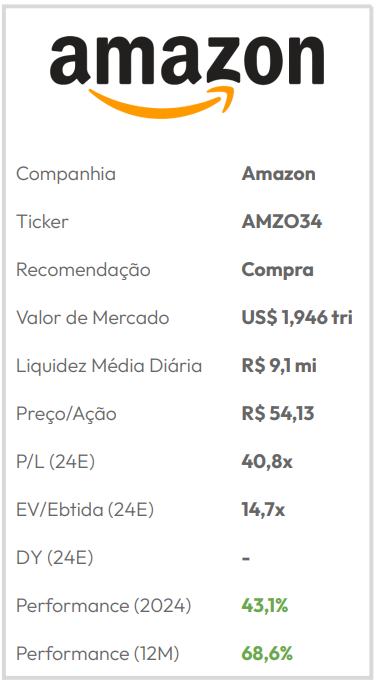375x682 pixels.
Task: Select the US$ 1,946 tri value
Action: click(297, 318)
